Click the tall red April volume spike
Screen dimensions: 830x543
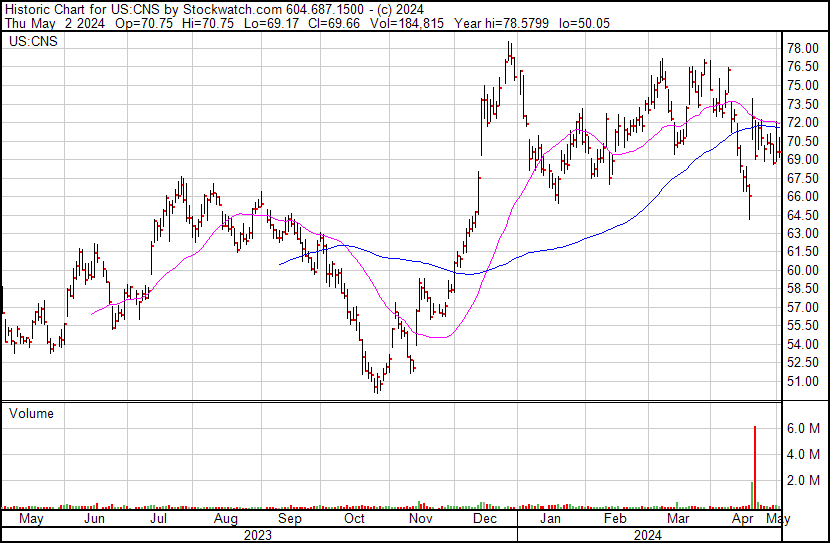(754, 466)
